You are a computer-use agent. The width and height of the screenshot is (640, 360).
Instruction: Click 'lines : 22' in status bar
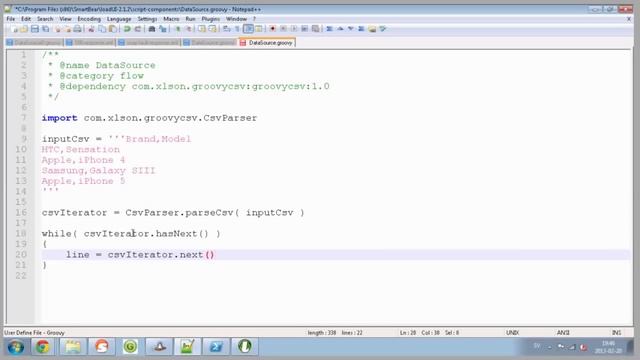click(352, 333)
